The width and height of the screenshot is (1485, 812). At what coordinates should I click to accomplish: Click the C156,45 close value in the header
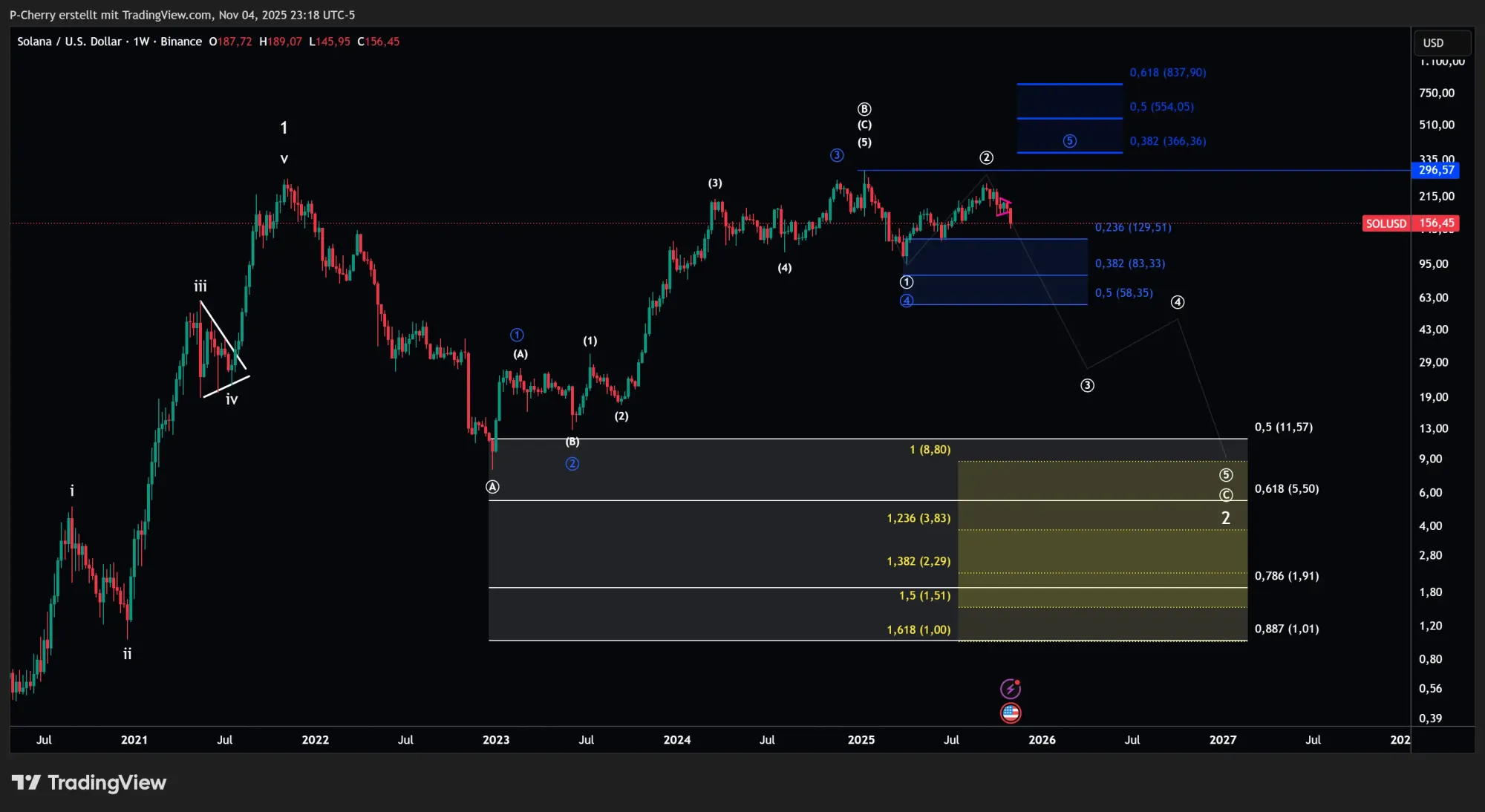[x=379, y=42]
